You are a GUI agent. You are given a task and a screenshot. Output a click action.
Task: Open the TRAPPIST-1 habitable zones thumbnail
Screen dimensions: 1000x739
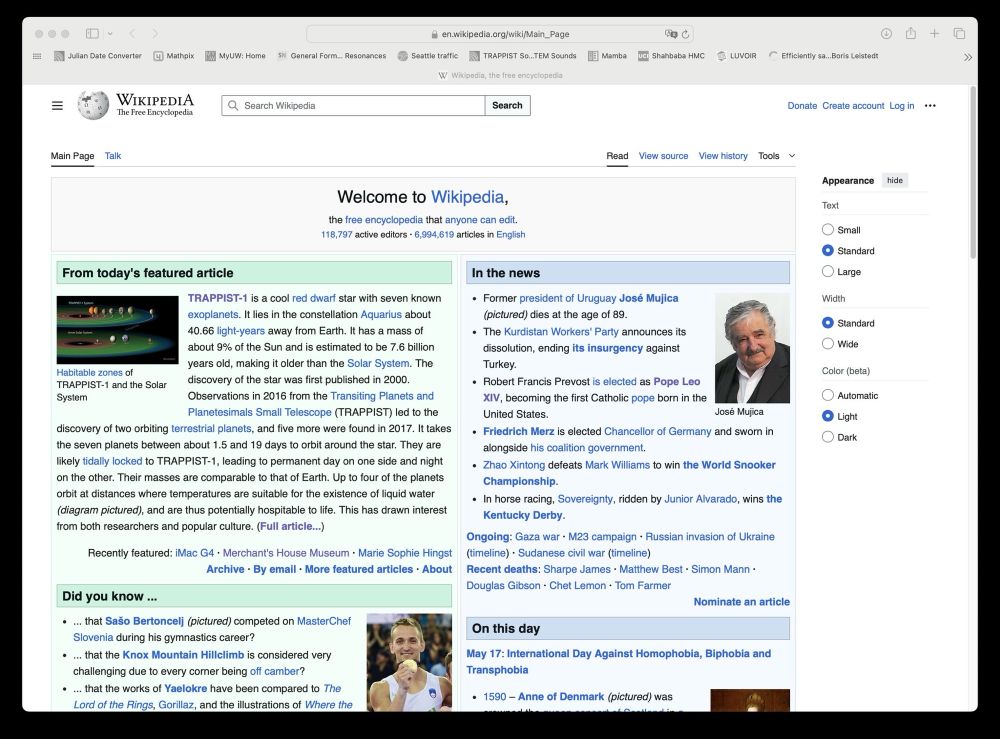pyautogui.click(x=117, y=330)
